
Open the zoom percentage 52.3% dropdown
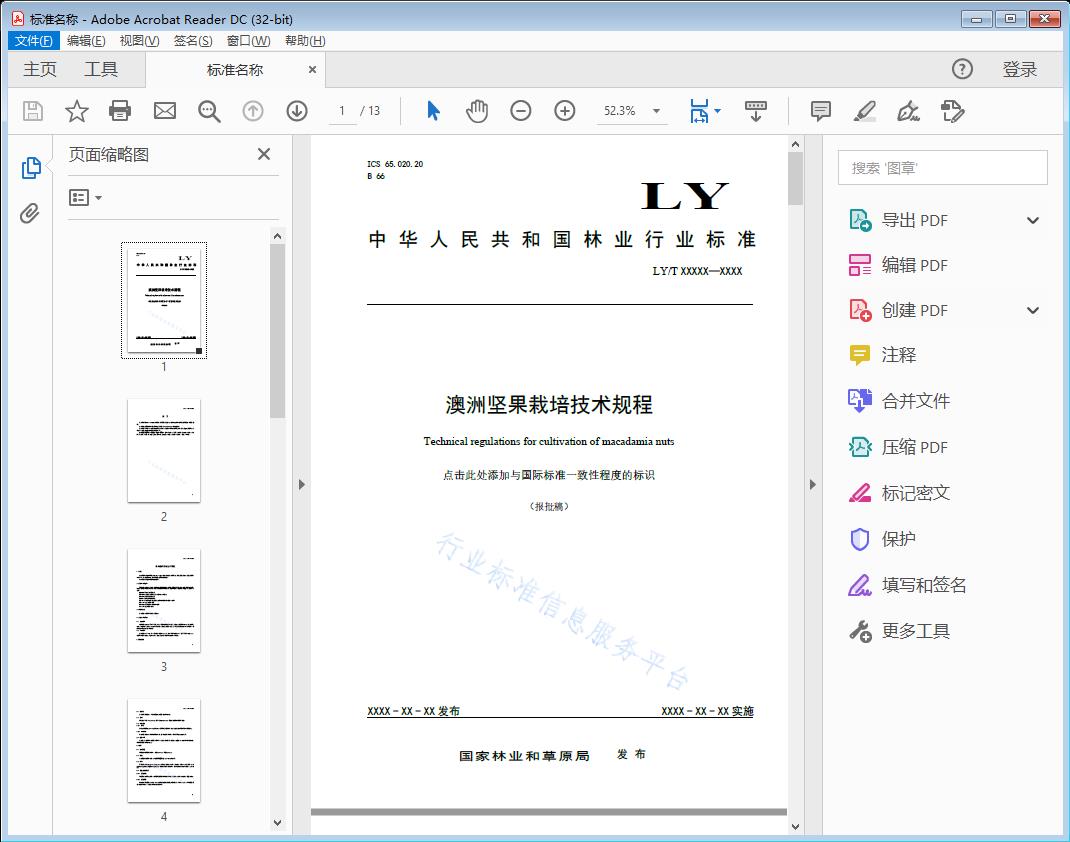632,111
